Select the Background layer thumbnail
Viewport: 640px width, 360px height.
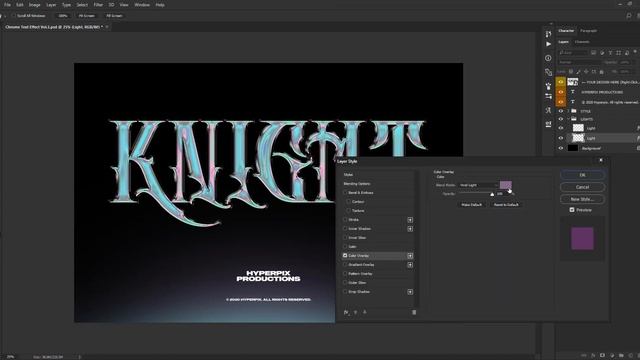coord(573,148)
